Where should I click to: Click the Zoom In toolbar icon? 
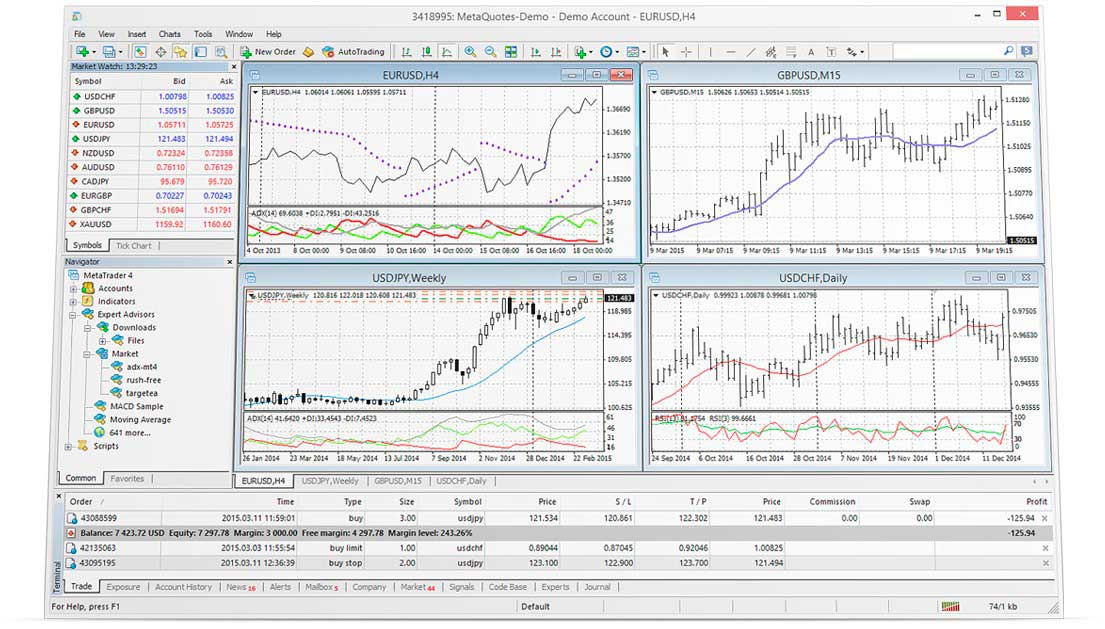(468, 51)
